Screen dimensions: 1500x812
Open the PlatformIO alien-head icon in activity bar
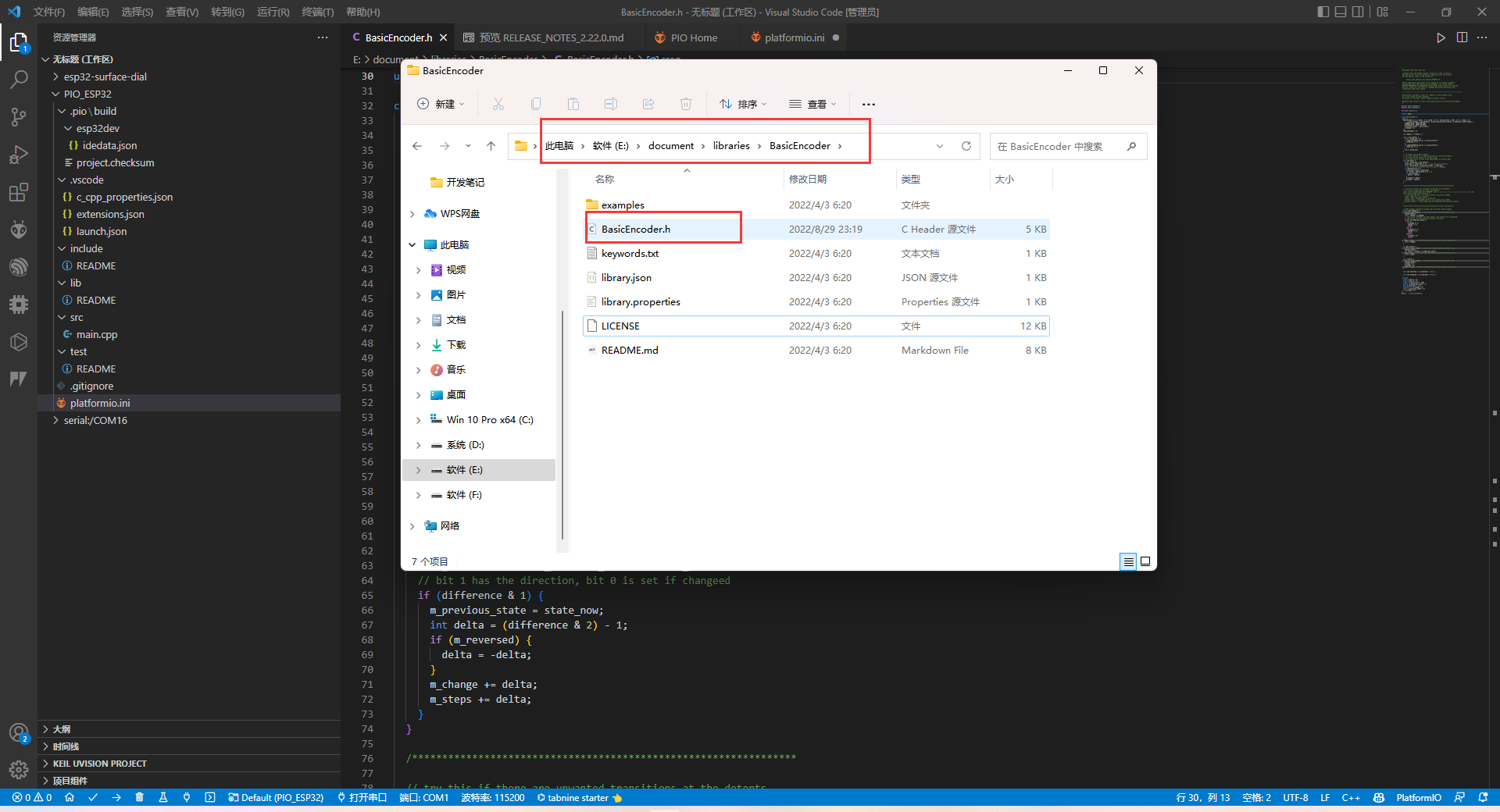(x=19, y=230)
